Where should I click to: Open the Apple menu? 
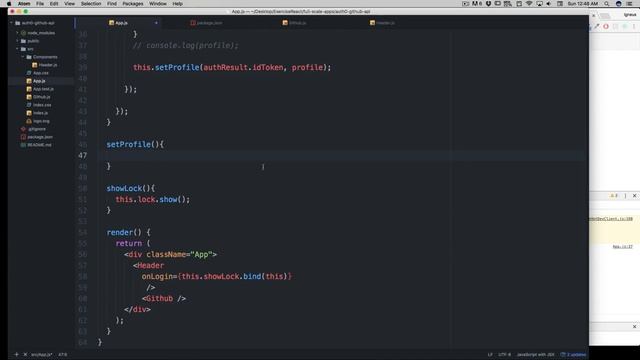coord(9,4)
